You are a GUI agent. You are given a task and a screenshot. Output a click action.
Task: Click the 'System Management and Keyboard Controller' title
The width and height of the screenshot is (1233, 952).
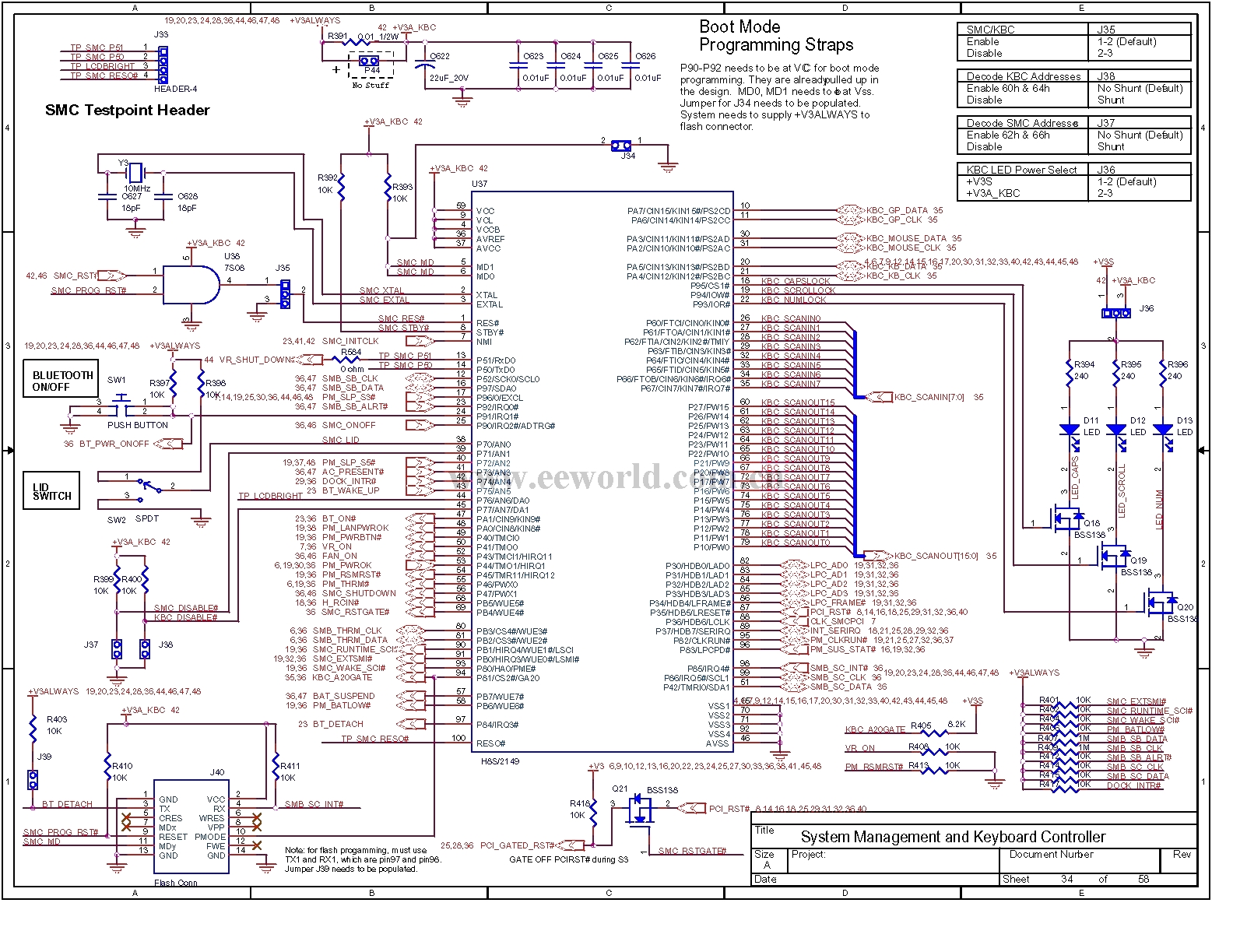(953, 837)
